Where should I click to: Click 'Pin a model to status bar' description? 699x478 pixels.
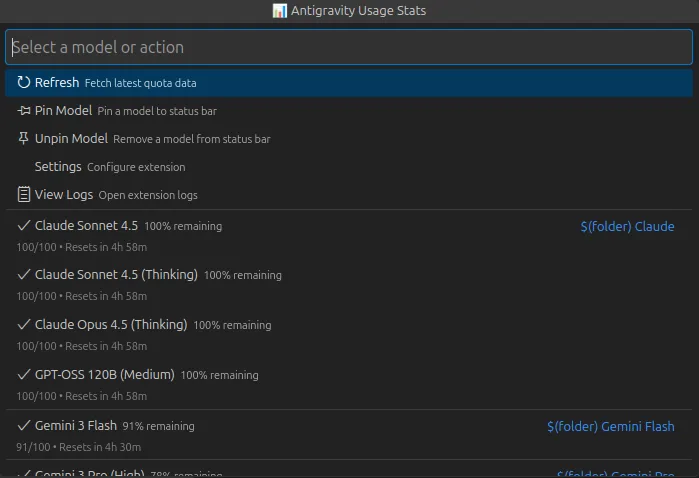pos(157,111)
